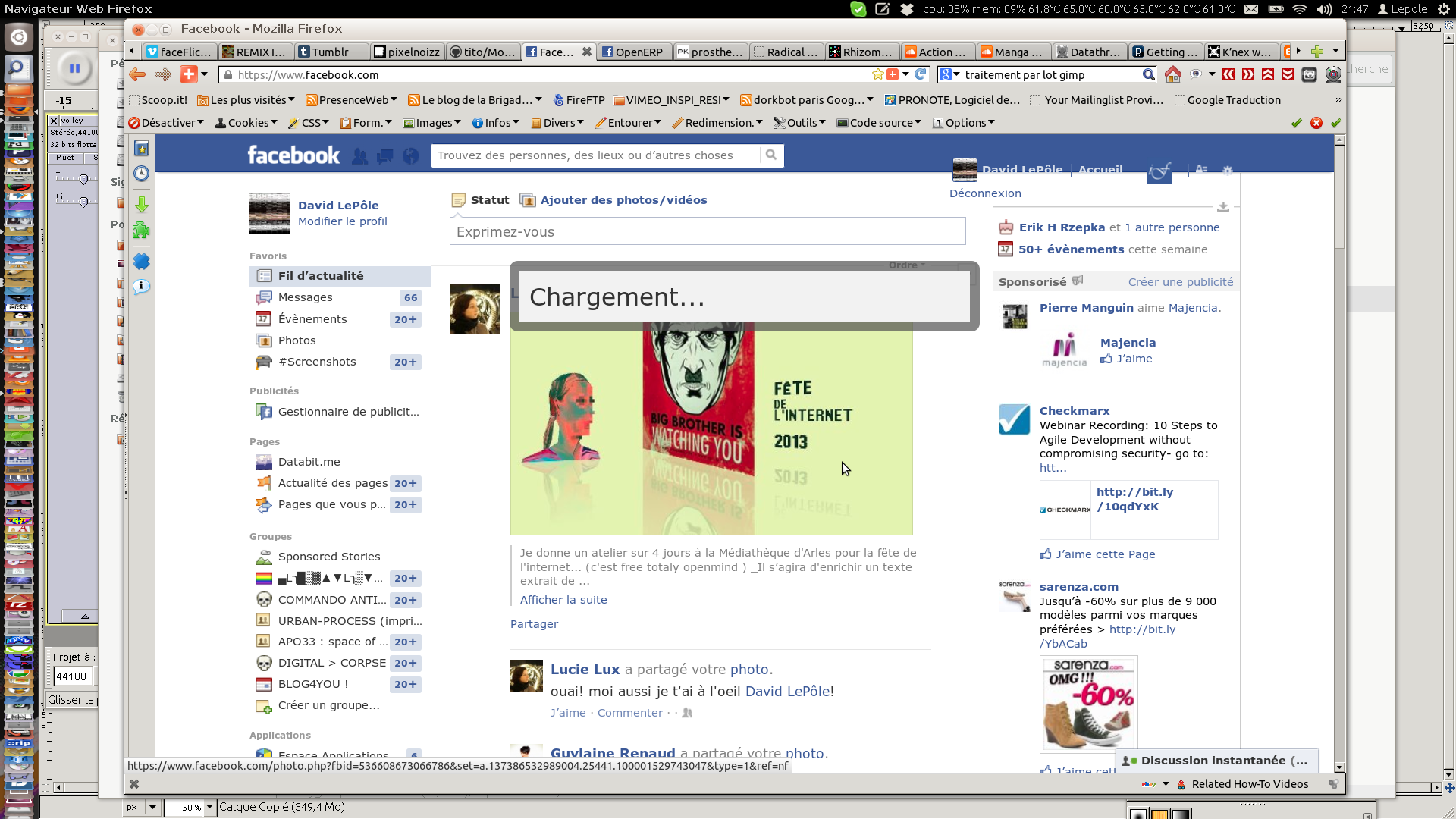Open the Cookies dropdown menu

click(x=246, y=123)
